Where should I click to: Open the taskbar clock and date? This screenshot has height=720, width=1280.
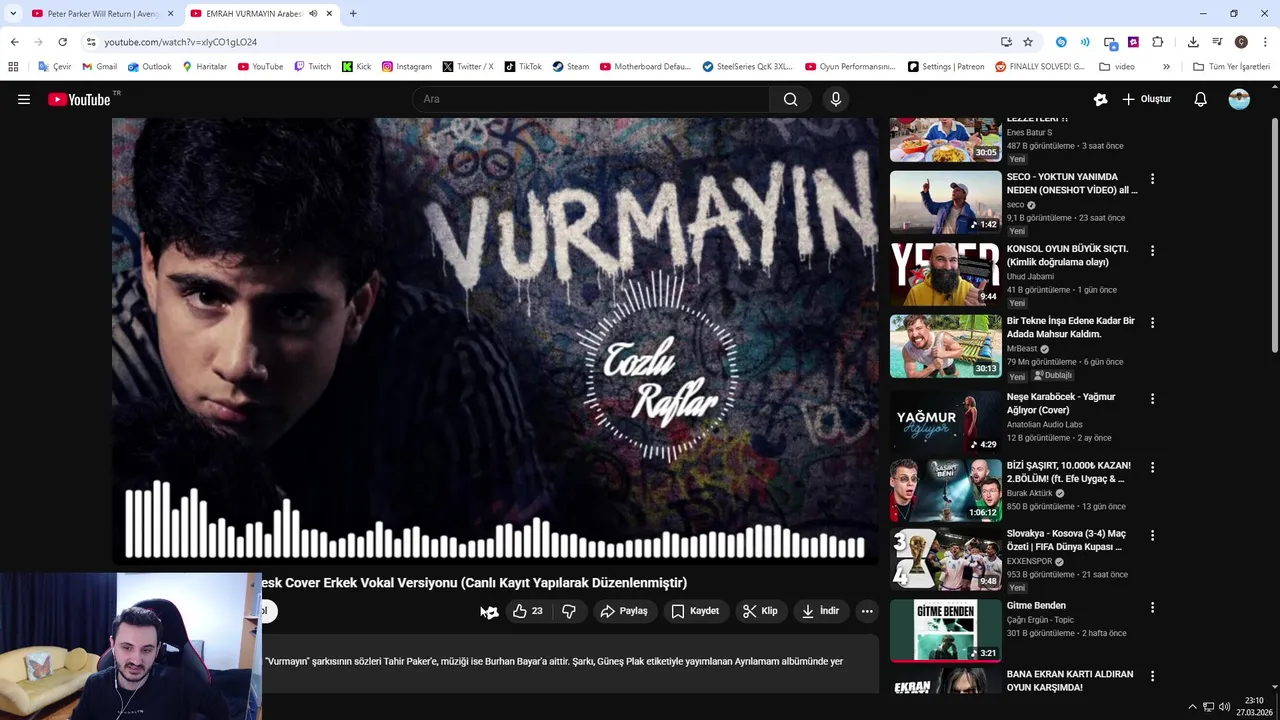coord(1254,707)
